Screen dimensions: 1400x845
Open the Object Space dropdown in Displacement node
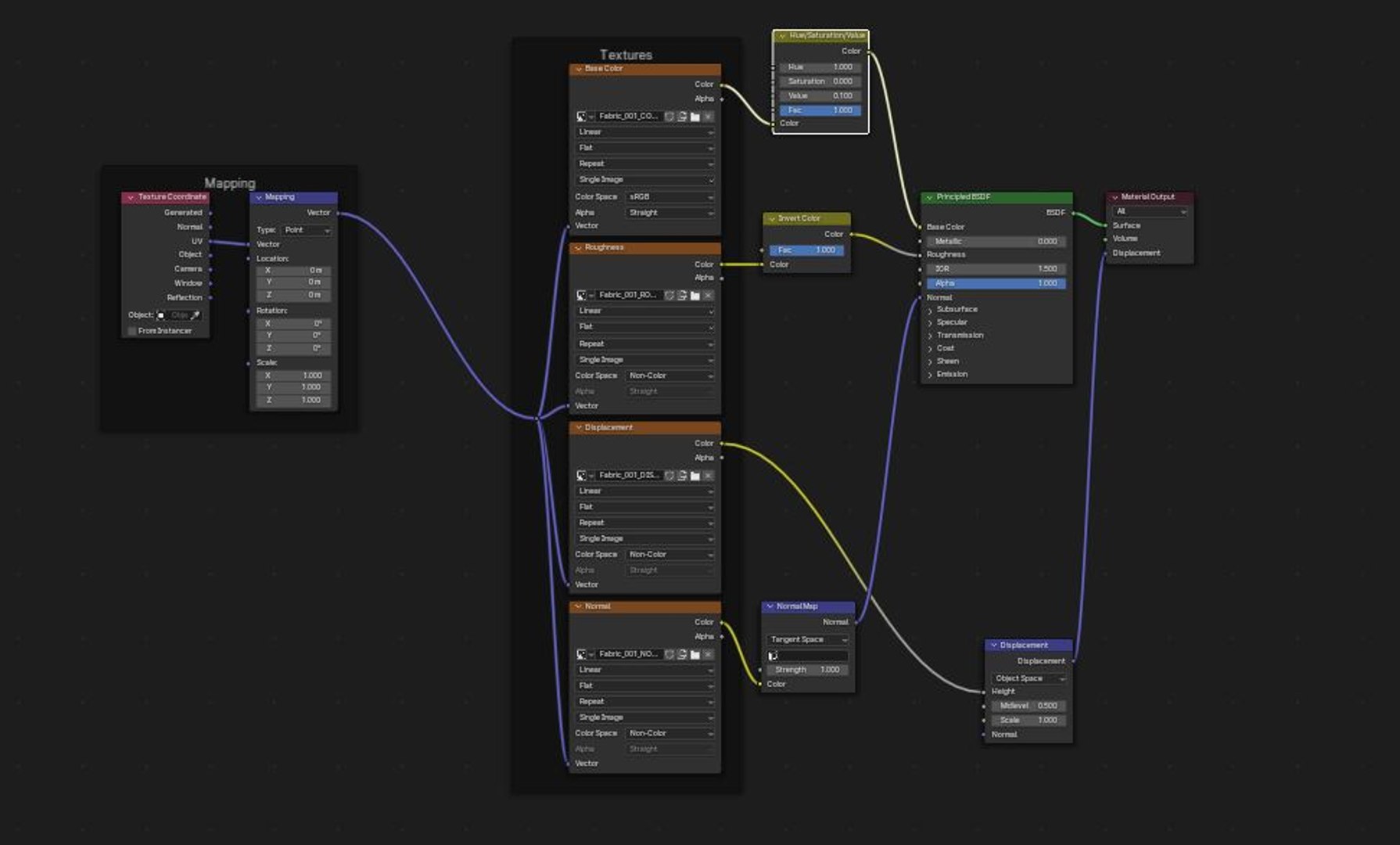[x=1028, y=679]
